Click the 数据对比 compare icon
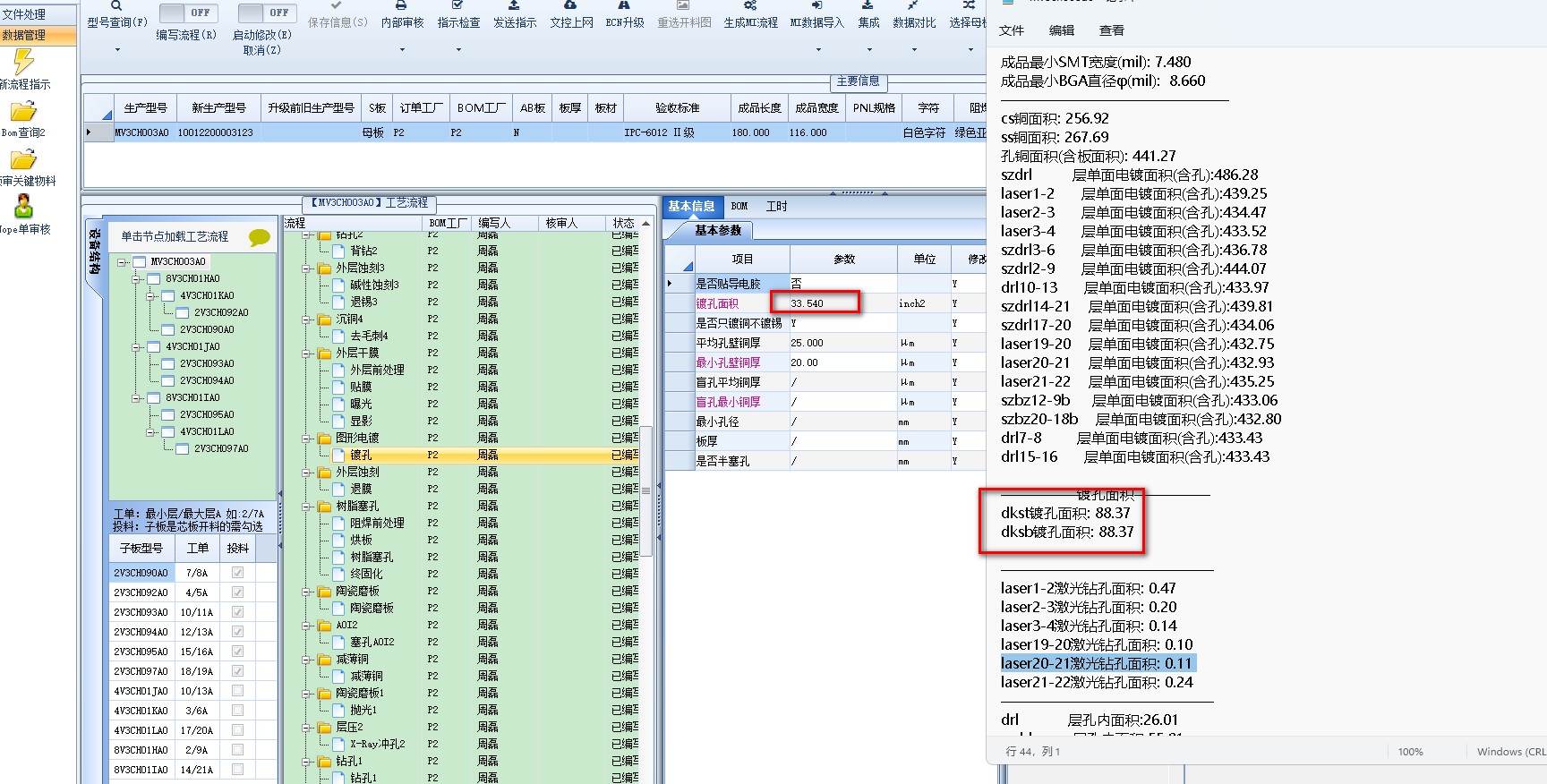This screenshot has width=1547, height=784. 913,5
